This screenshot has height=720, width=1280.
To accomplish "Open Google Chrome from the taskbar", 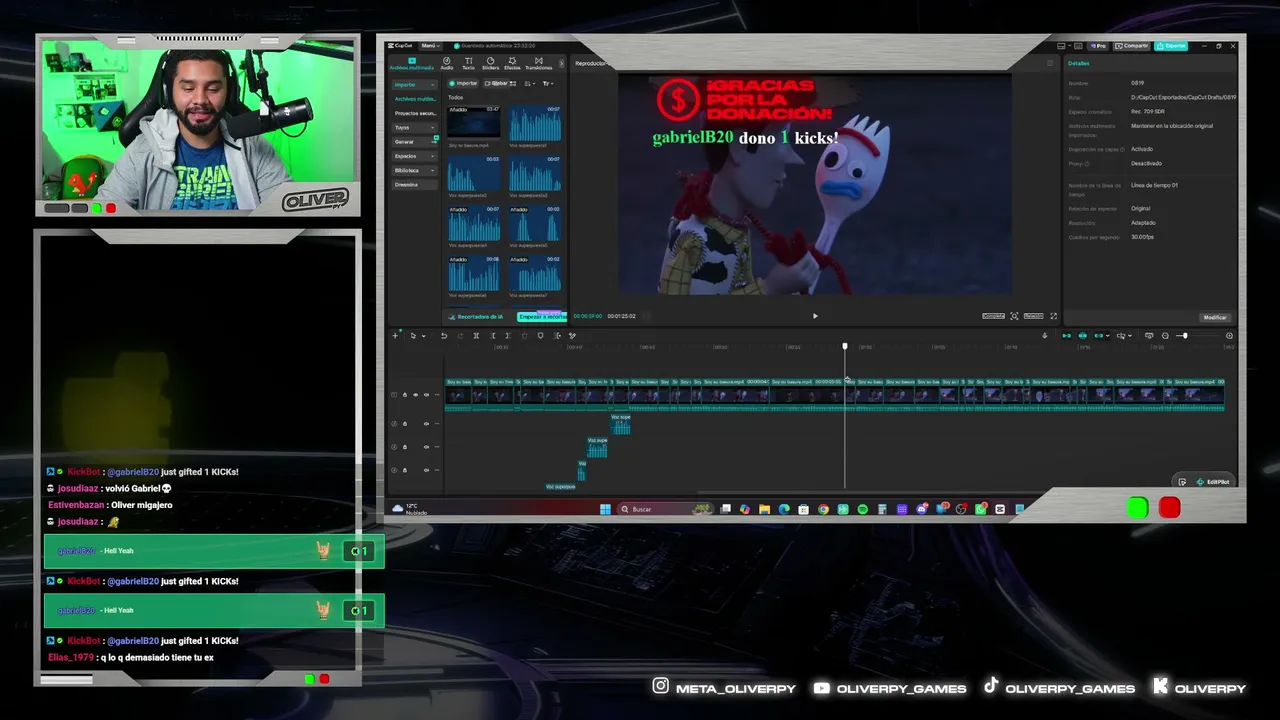I will click(x=823, y=509).
